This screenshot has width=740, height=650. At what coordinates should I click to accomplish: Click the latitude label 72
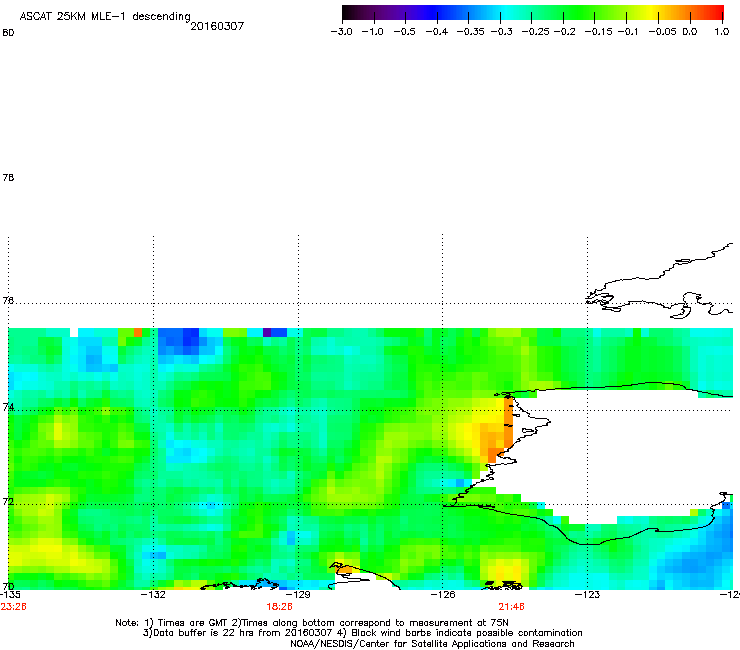point(8,502)
